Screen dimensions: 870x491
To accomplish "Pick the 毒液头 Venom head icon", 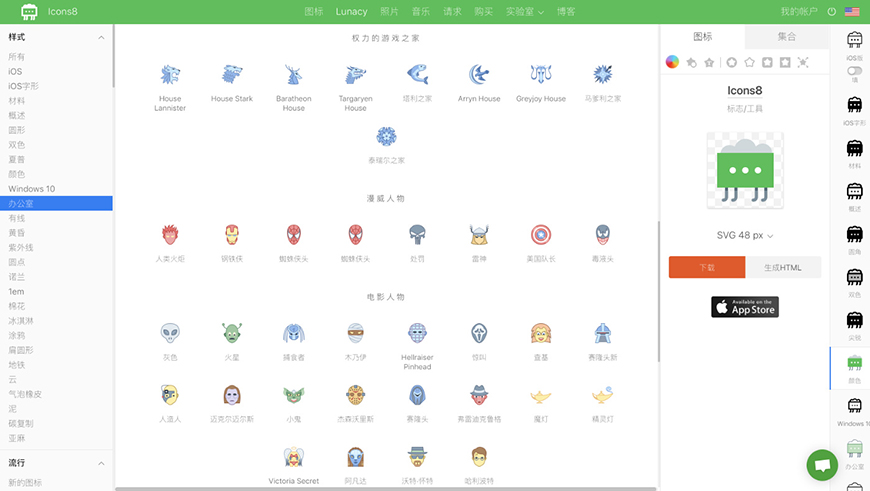I will point(603,235).
